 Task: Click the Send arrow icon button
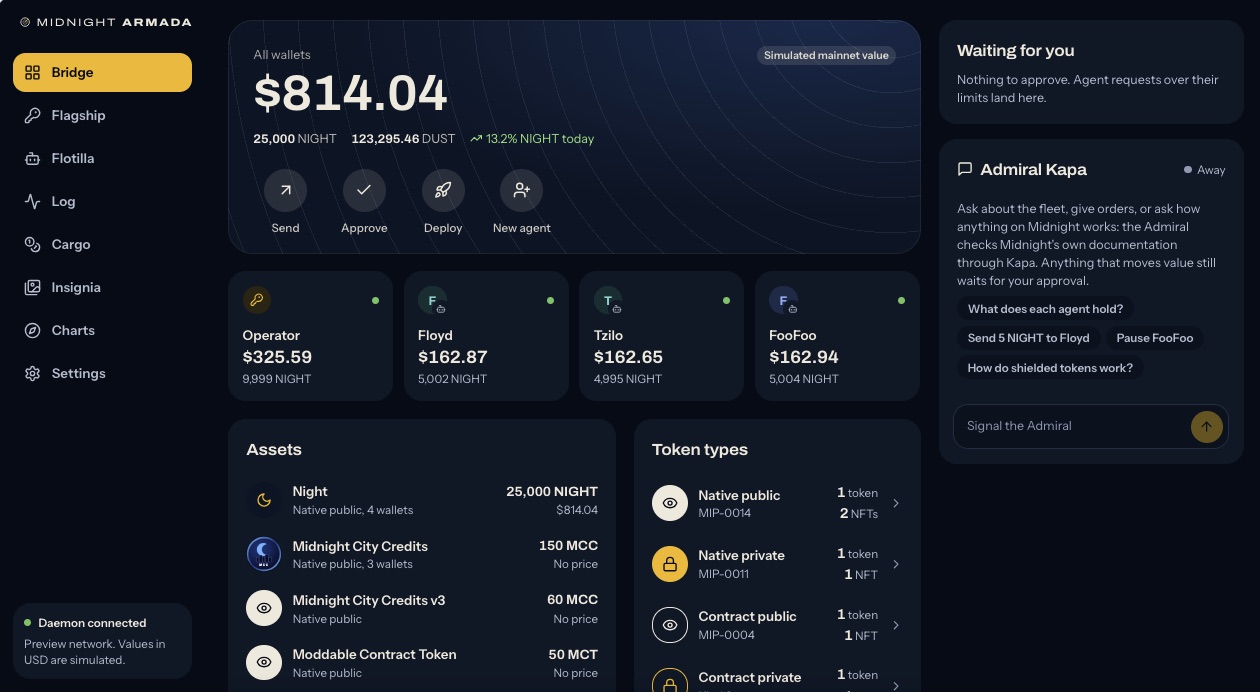tap(285, 190)
